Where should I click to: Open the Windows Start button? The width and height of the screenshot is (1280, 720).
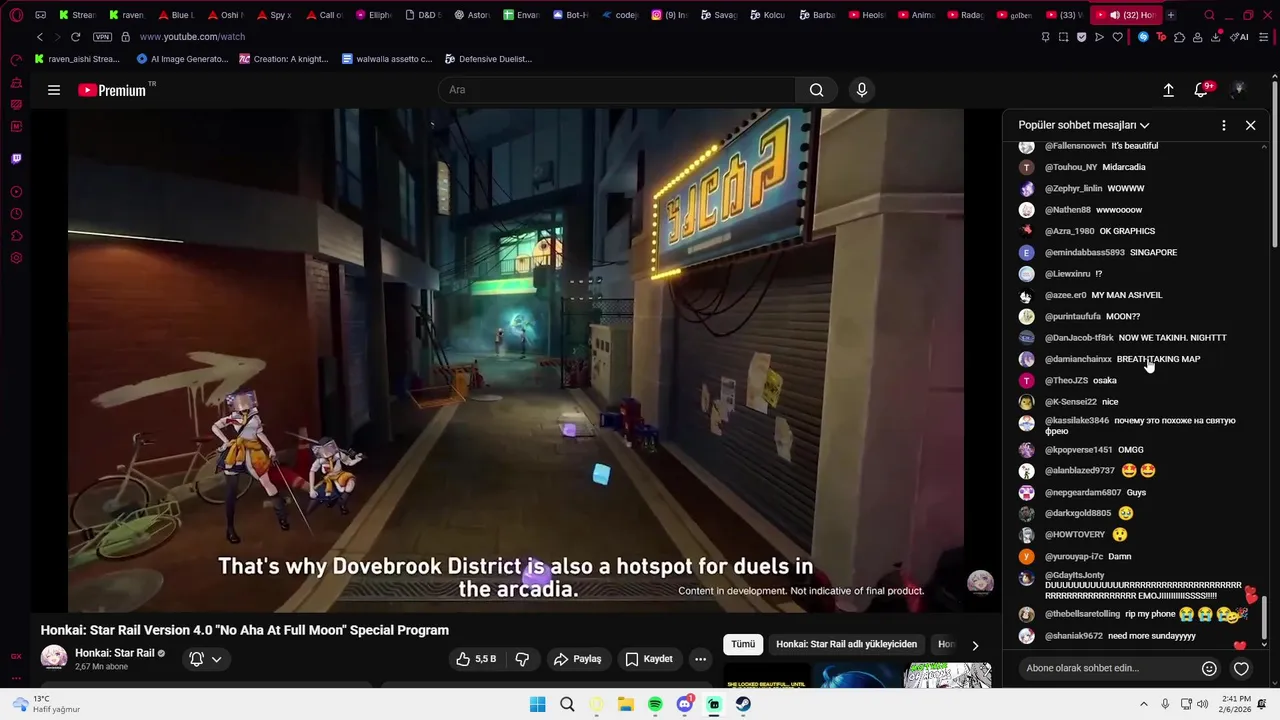(537, 704)
